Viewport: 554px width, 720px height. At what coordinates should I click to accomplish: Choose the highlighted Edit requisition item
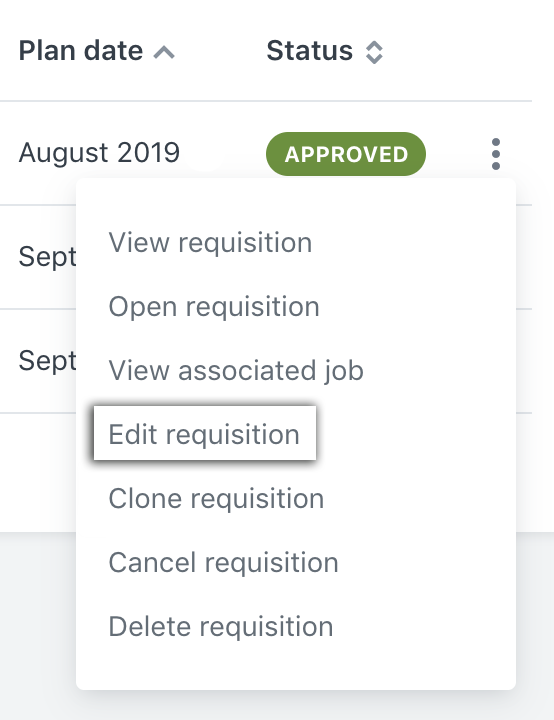(x=204, y=433)
